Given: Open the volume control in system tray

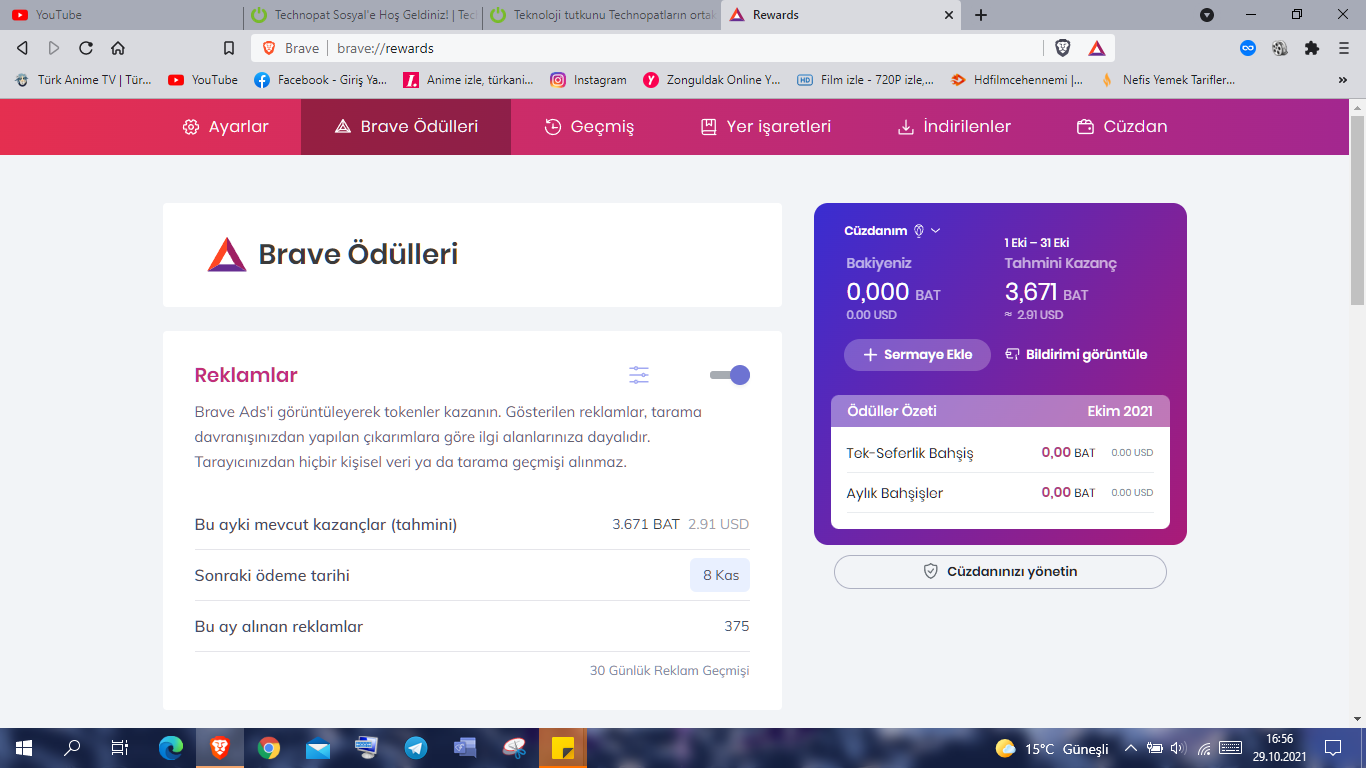Looking at the screenshot, I should coord(1178,748).
